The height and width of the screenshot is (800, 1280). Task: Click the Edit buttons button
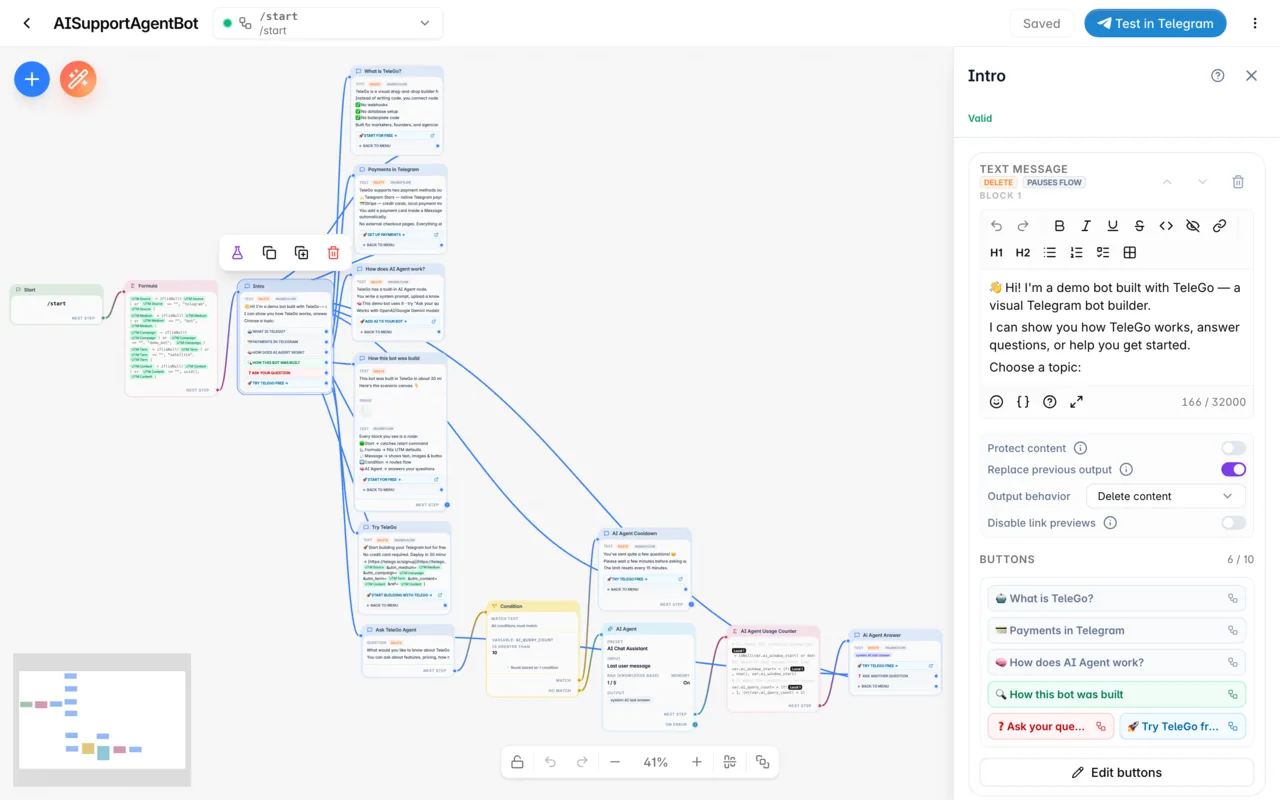click(x=1116, y=772)
